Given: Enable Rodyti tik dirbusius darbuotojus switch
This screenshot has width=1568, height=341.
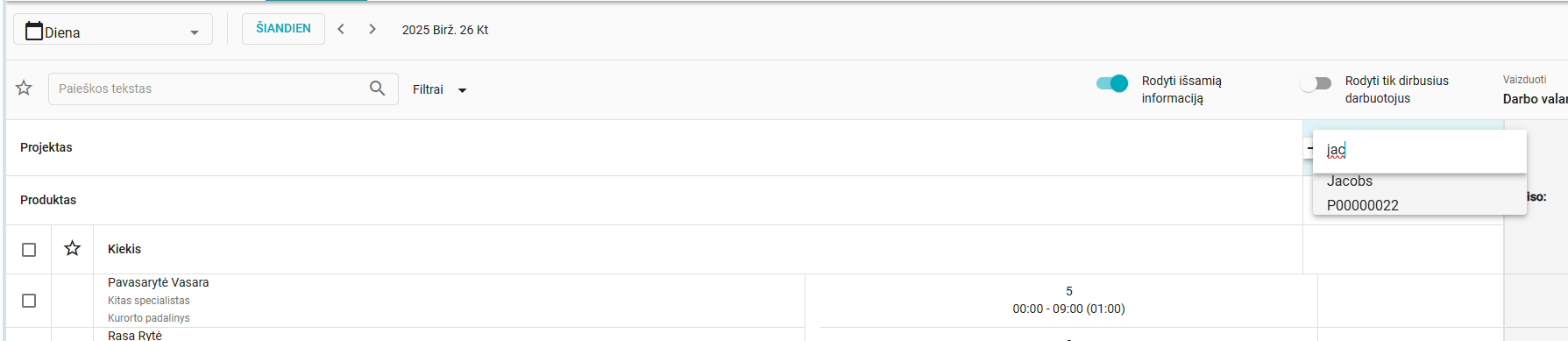Looking at the screenshot, I should (1316, 83).
